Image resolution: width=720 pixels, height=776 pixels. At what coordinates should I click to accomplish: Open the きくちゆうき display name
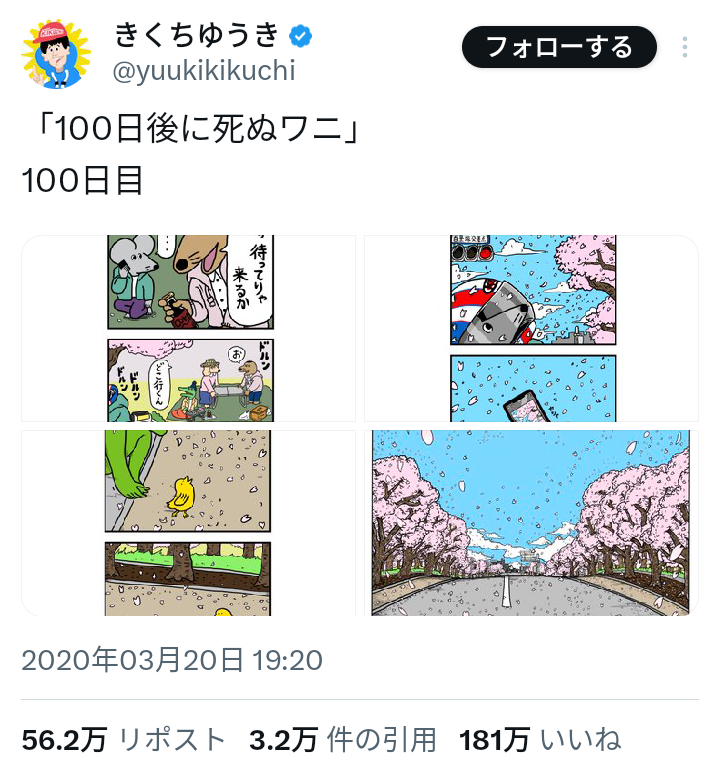pyautogui.click(x=197, y=36)
